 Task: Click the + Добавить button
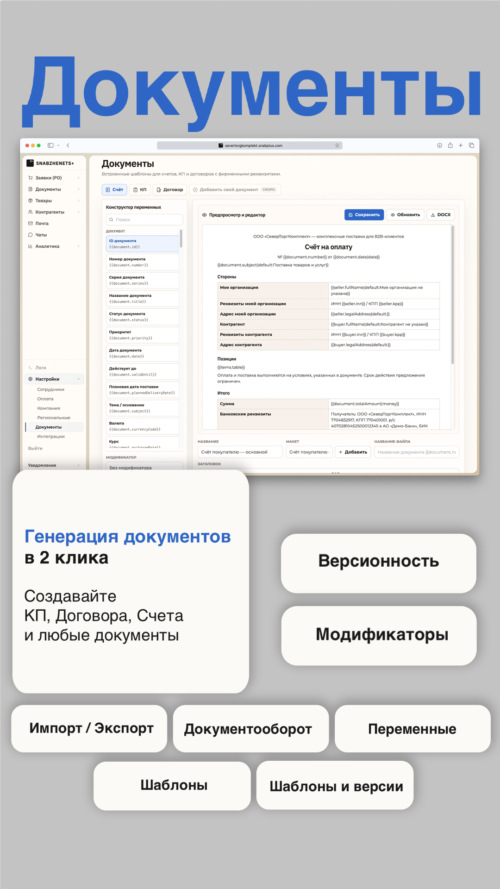pos(353,452)
